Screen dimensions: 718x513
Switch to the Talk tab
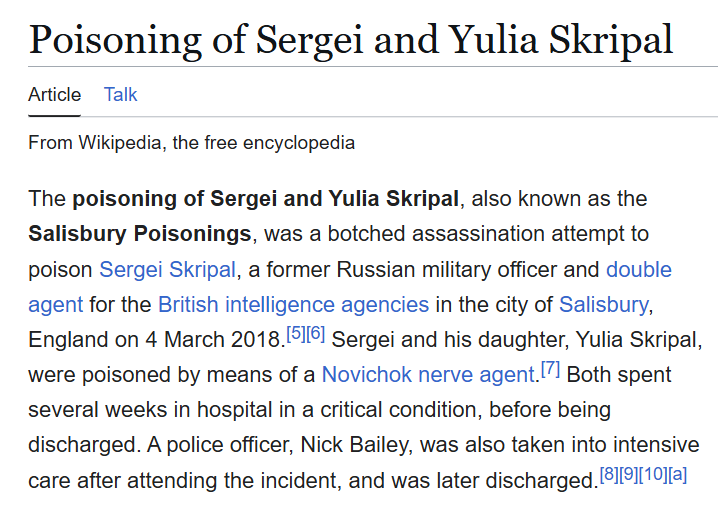[120, 95]
